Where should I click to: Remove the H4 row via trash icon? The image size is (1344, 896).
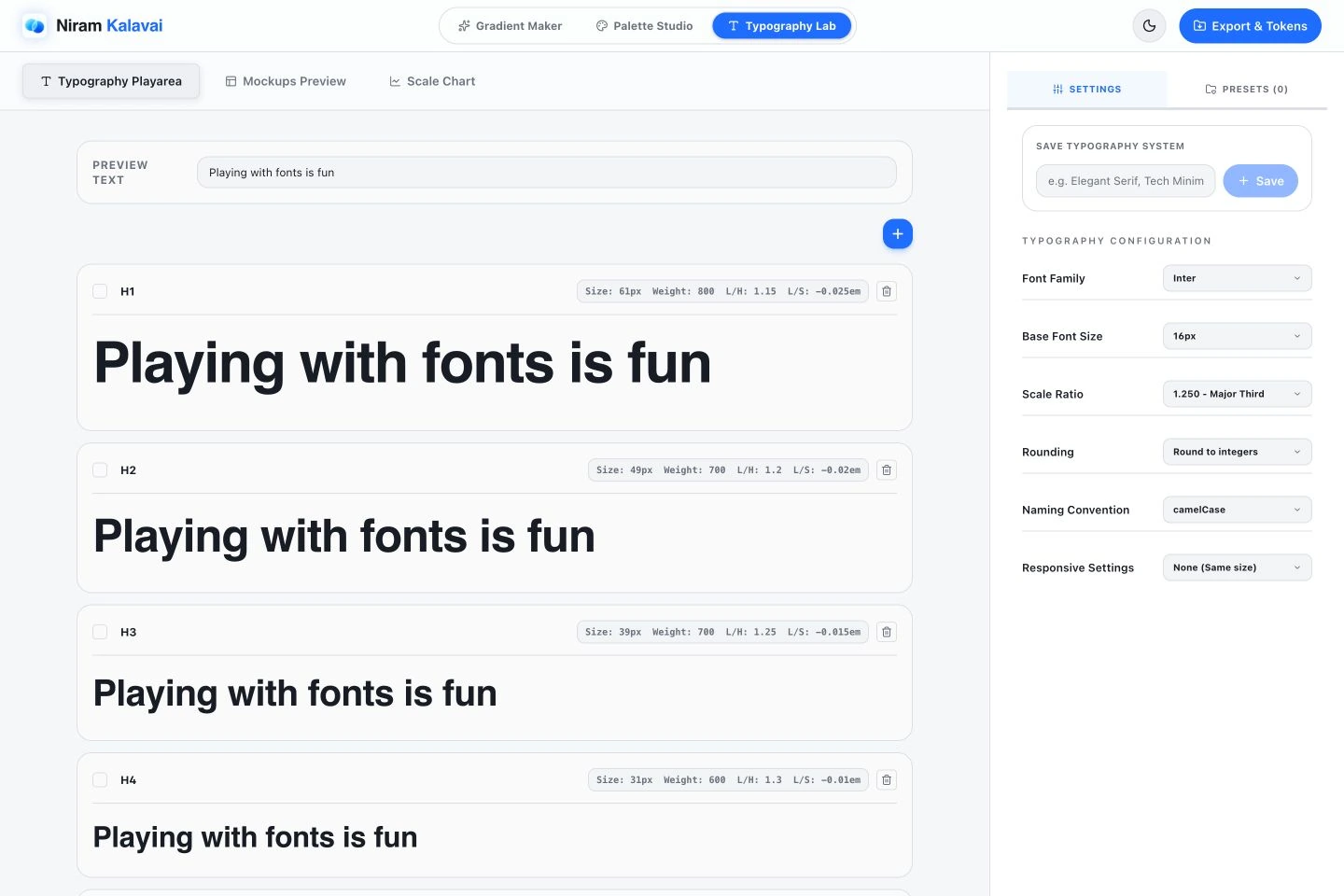[x=887, y=779]
